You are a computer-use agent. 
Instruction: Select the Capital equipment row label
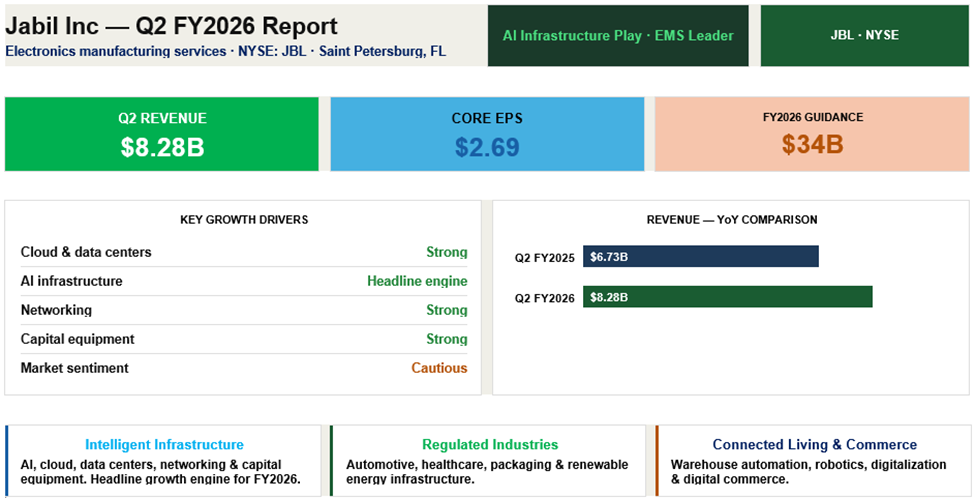coord(77,340)
